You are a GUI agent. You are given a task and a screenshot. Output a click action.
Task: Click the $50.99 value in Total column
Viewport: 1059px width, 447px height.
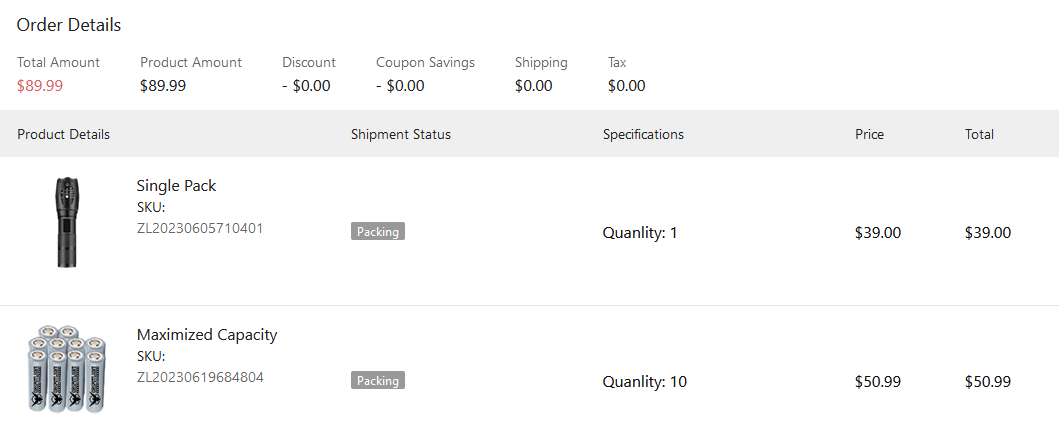click(987, 382)
